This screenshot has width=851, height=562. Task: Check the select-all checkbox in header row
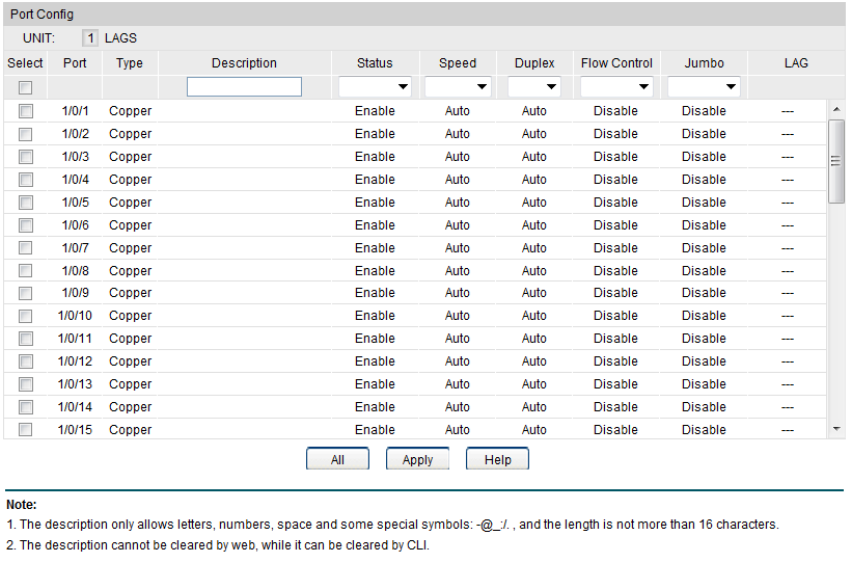click(25, 88)
